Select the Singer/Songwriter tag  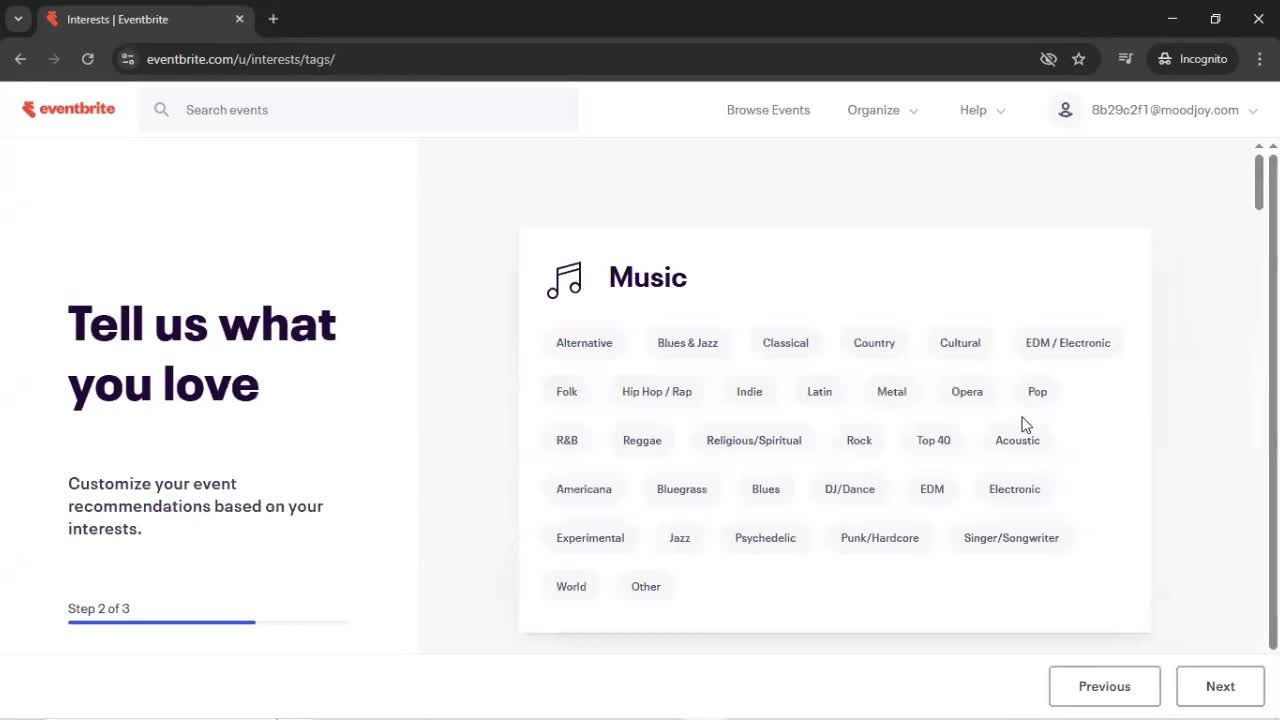pos(1011,538)
